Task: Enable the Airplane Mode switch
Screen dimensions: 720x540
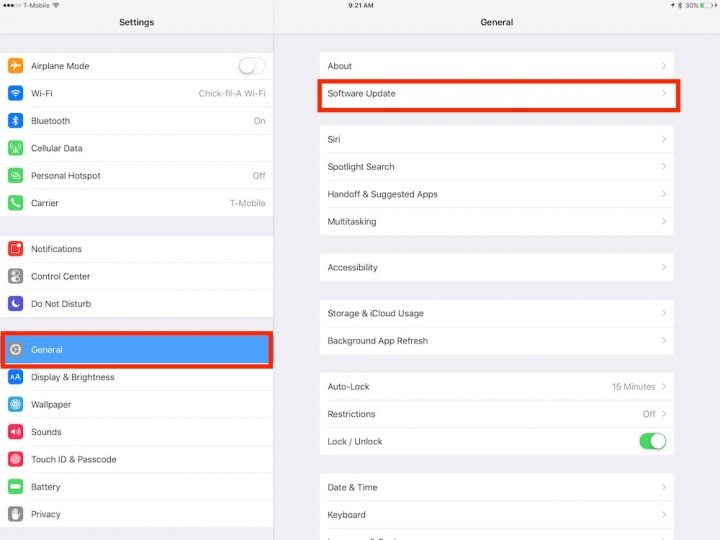Action: [x=252, y=66]
